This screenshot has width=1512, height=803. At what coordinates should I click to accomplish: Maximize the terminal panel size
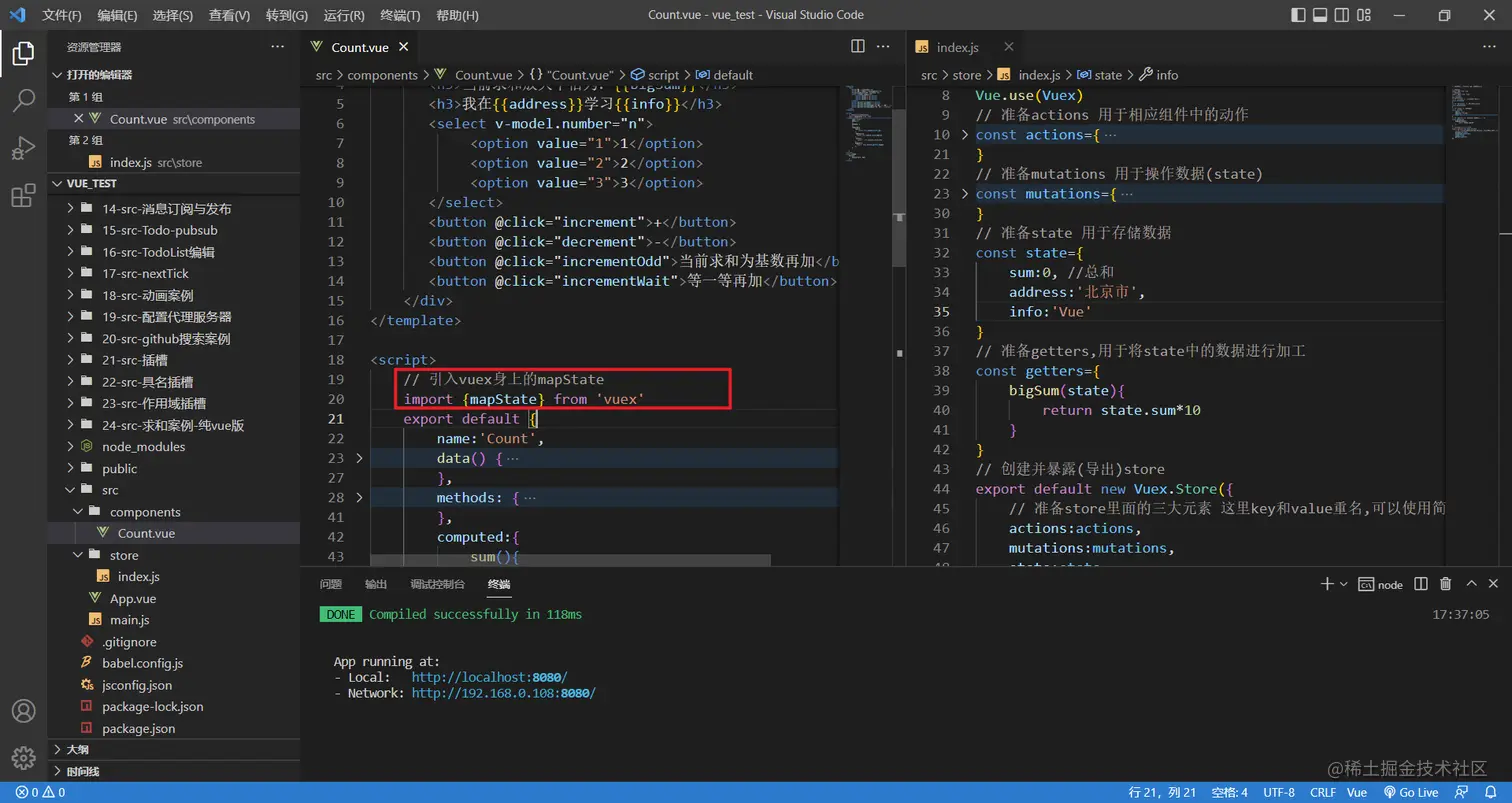[x=1471, y=584]
